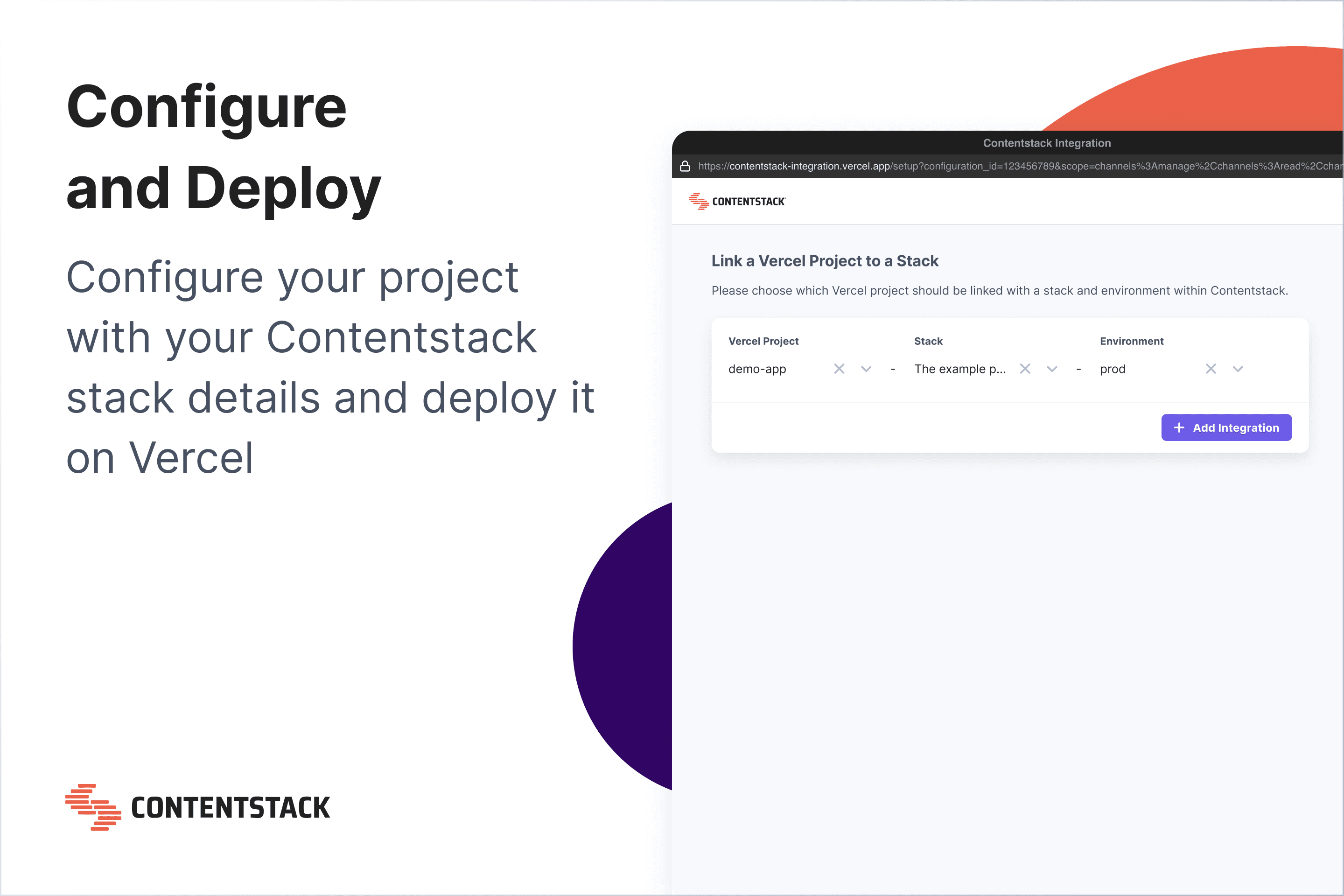
Task: Expand the Vercel Project dropdown chevron
Action: coord(866,369)
